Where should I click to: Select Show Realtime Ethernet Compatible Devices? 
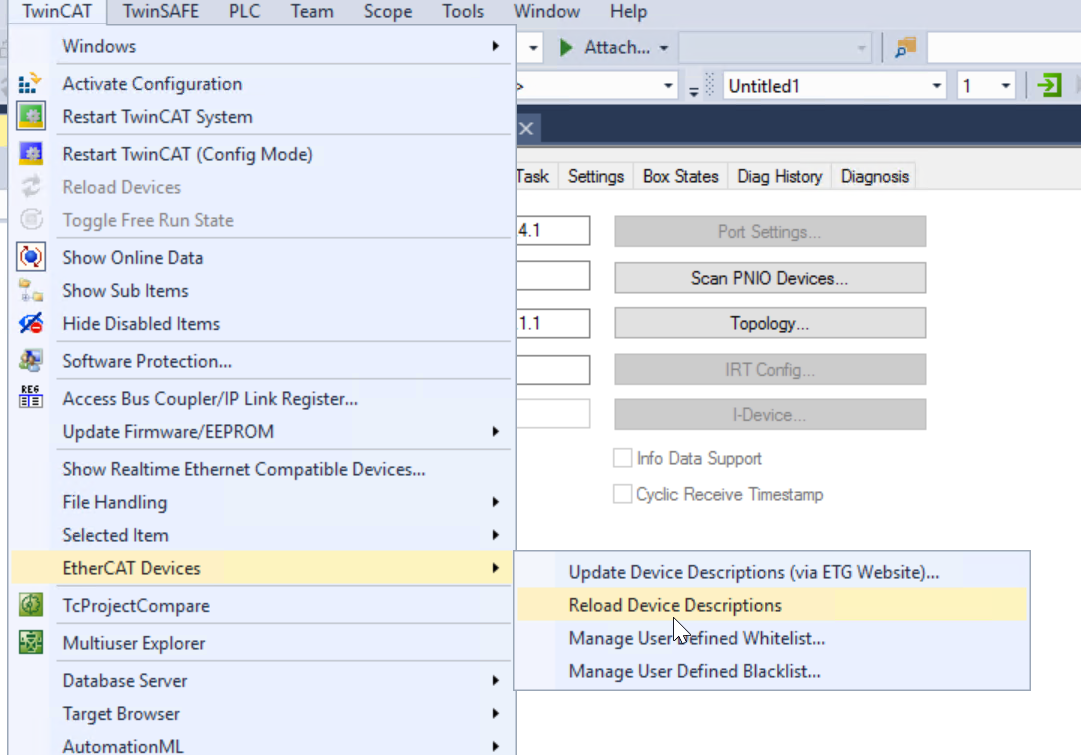(262, 469)
